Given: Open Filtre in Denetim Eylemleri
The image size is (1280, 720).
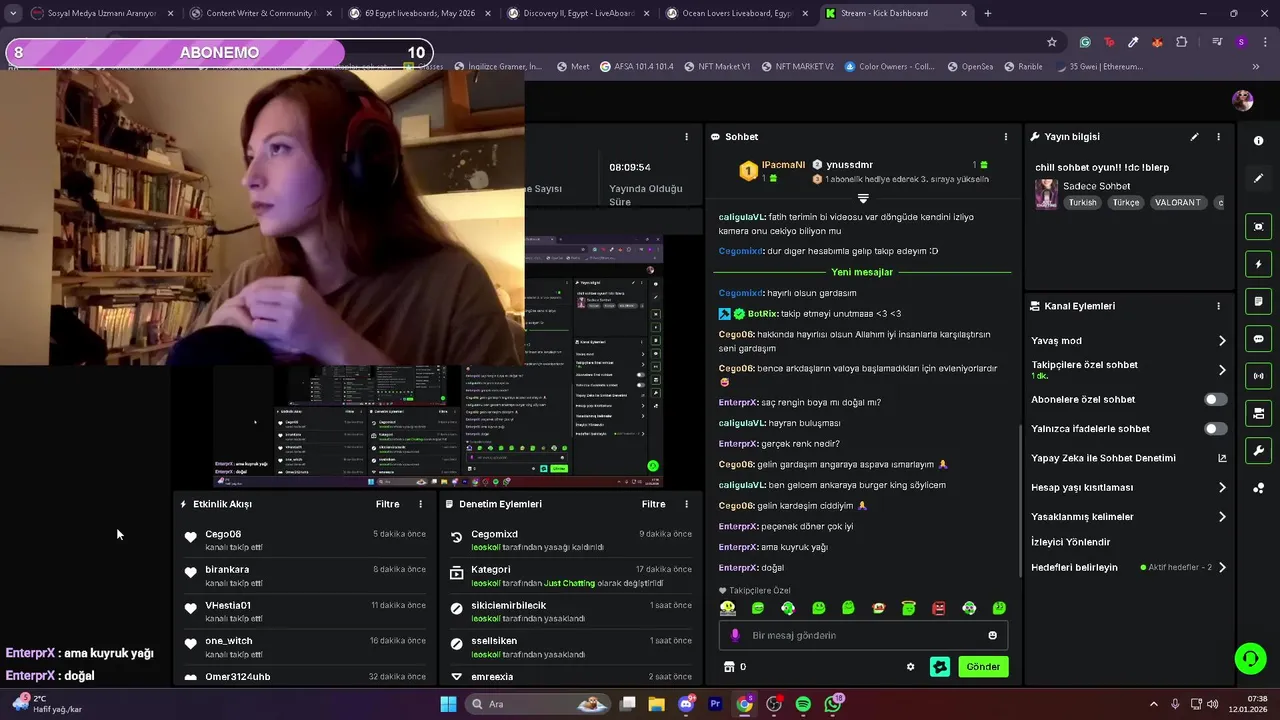Looking at the screenshot, I should pos(653,504).
